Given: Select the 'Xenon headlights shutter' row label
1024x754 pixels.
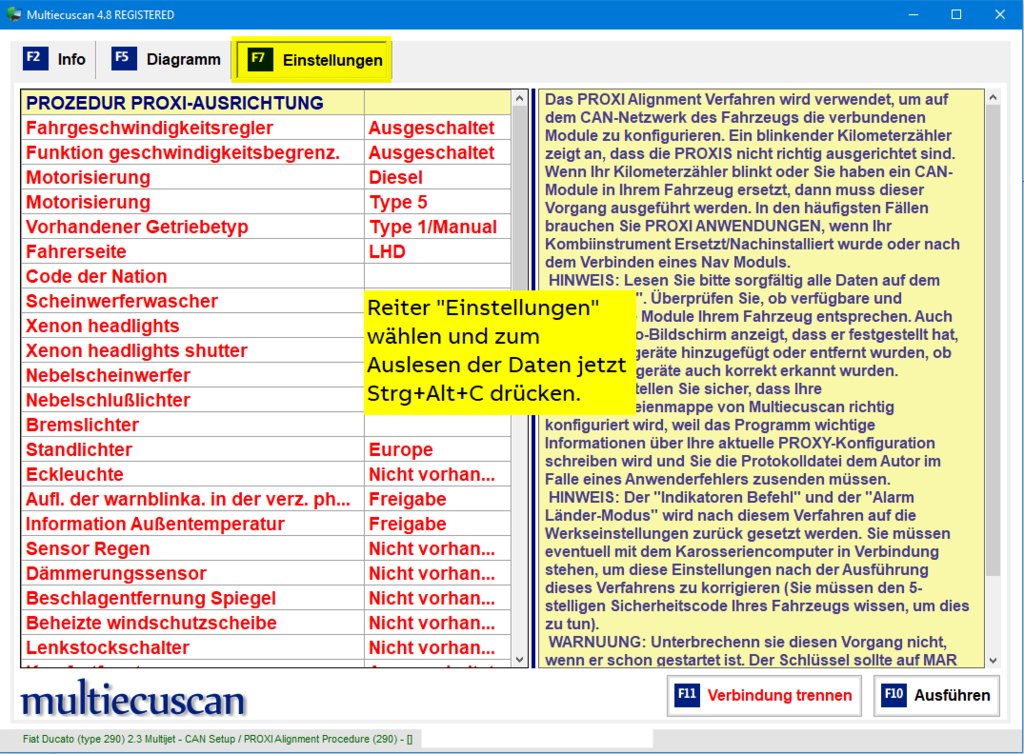Looking at the screenshot, I should (x=136, y=351).
